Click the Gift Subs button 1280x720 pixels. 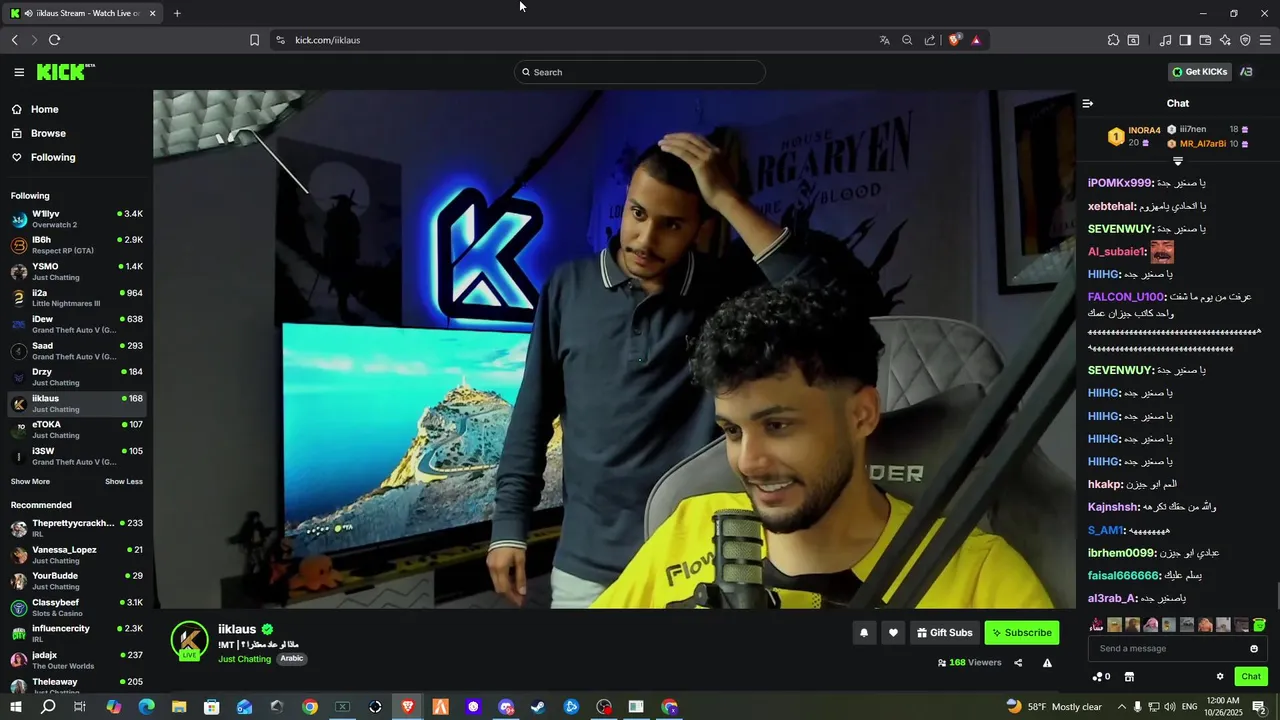coord(944,633)
